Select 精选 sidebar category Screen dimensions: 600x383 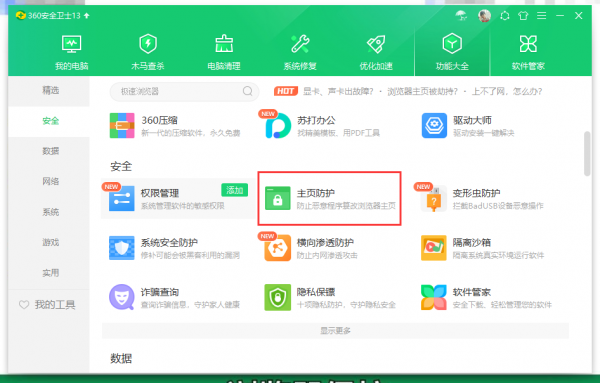50,90
